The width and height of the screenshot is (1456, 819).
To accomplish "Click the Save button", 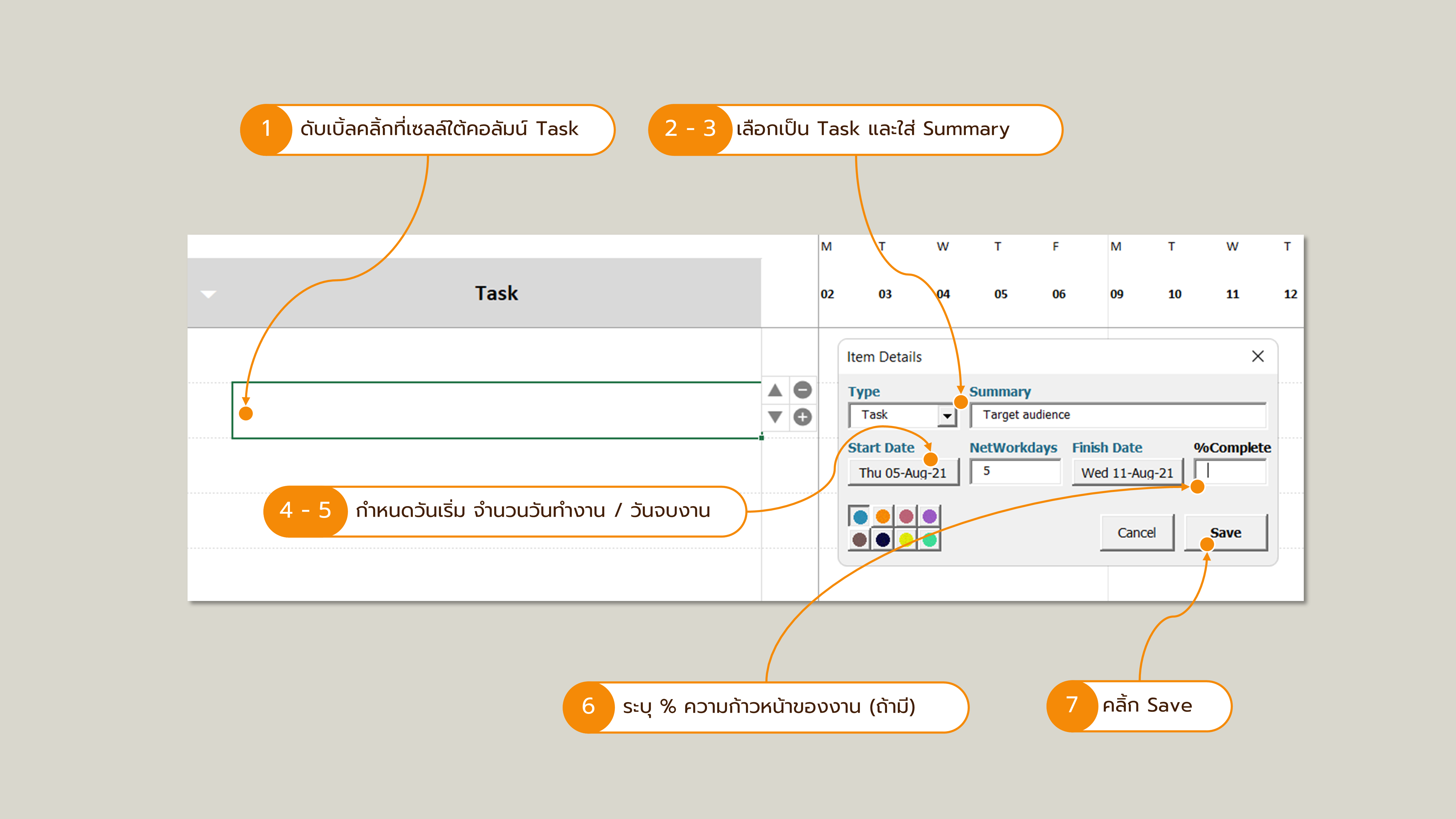I will click(x=1225, y=533).
